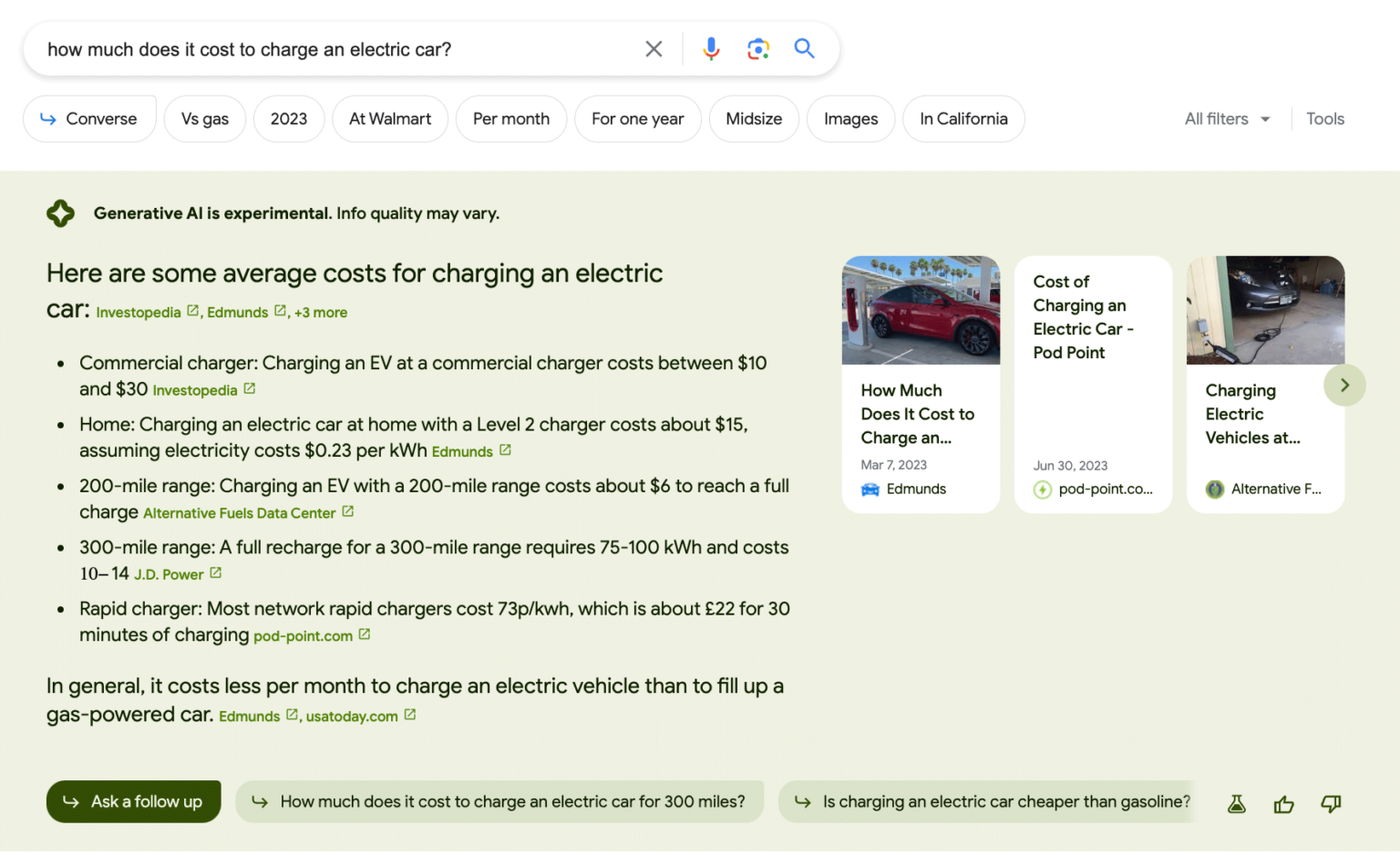Give a thumbs down to the AI answer

point(1330,803)
